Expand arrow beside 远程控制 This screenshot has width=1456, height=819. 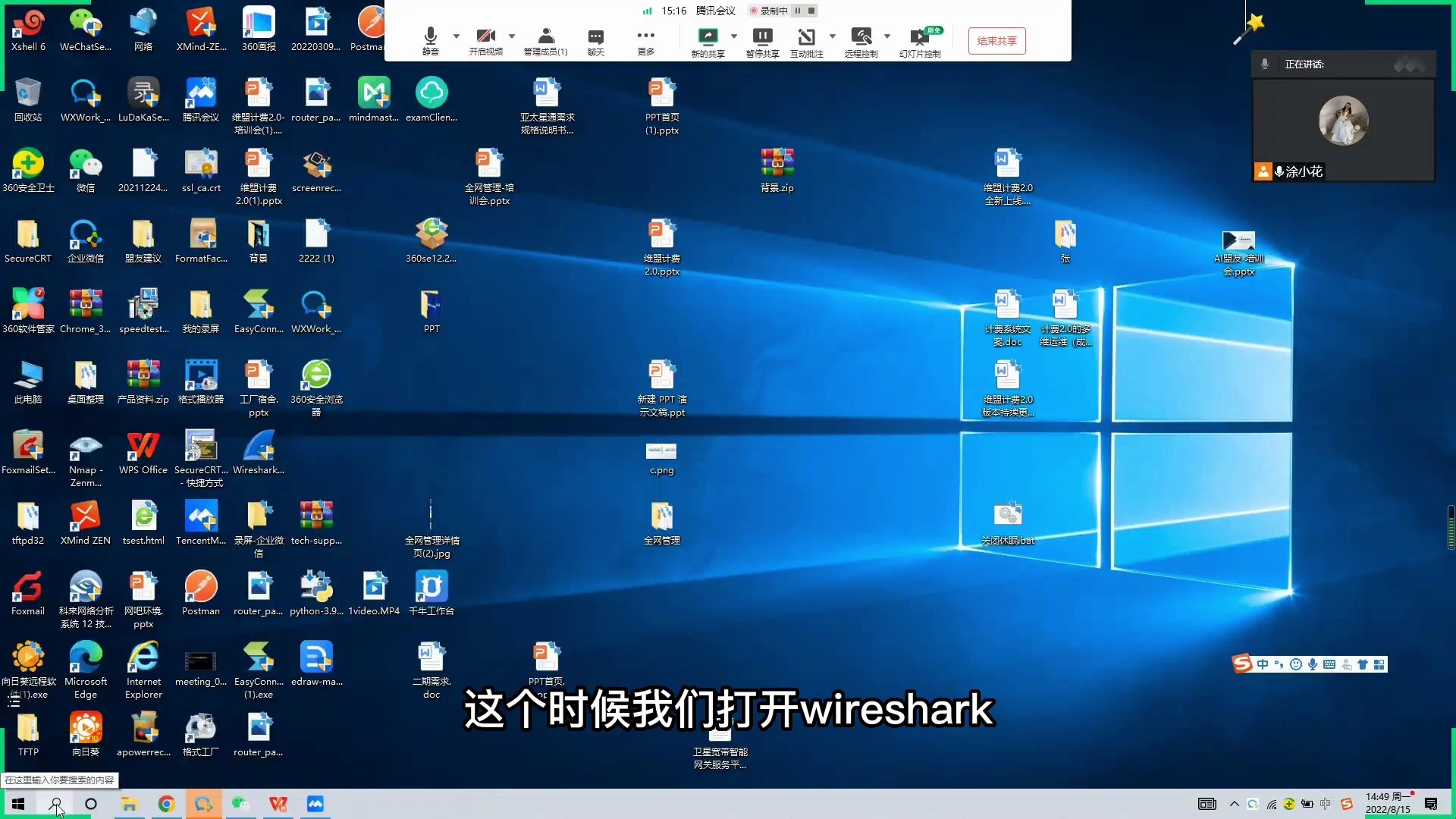[x=887, y=36]
